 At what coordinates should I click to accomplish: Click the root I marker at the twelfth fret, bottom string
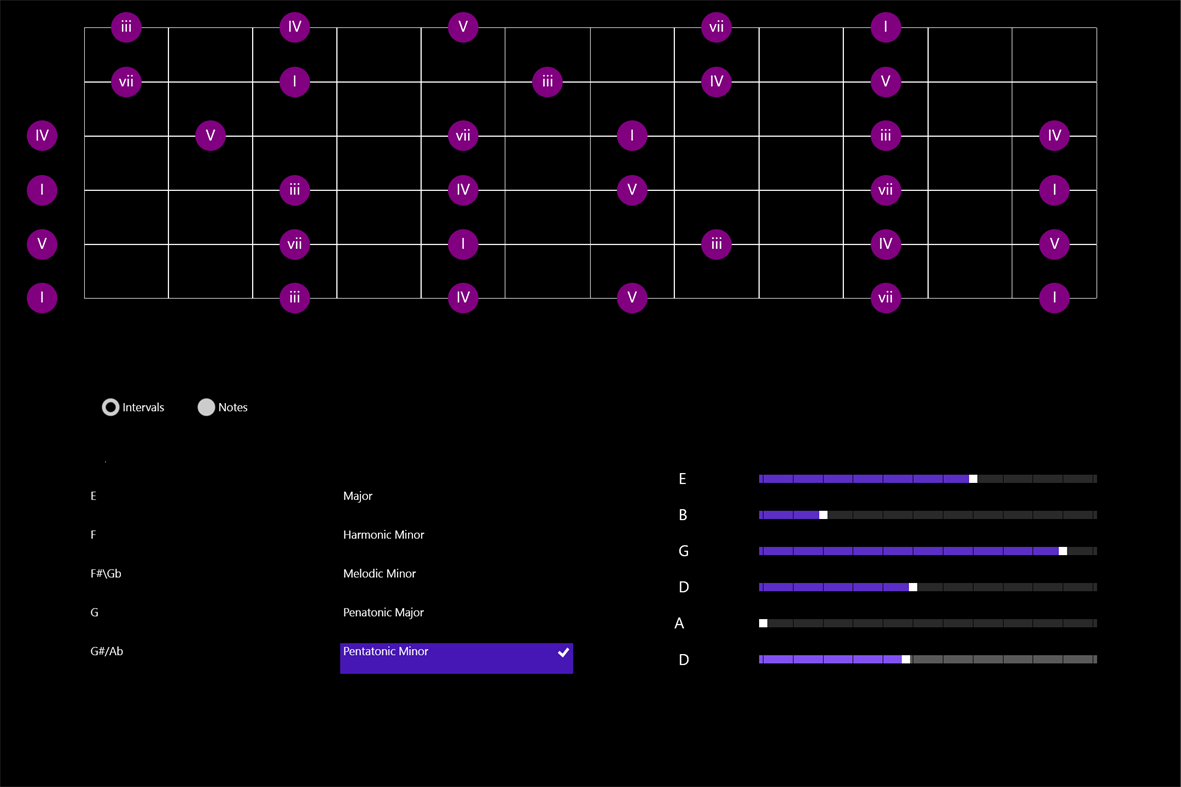click(1055, 297)
